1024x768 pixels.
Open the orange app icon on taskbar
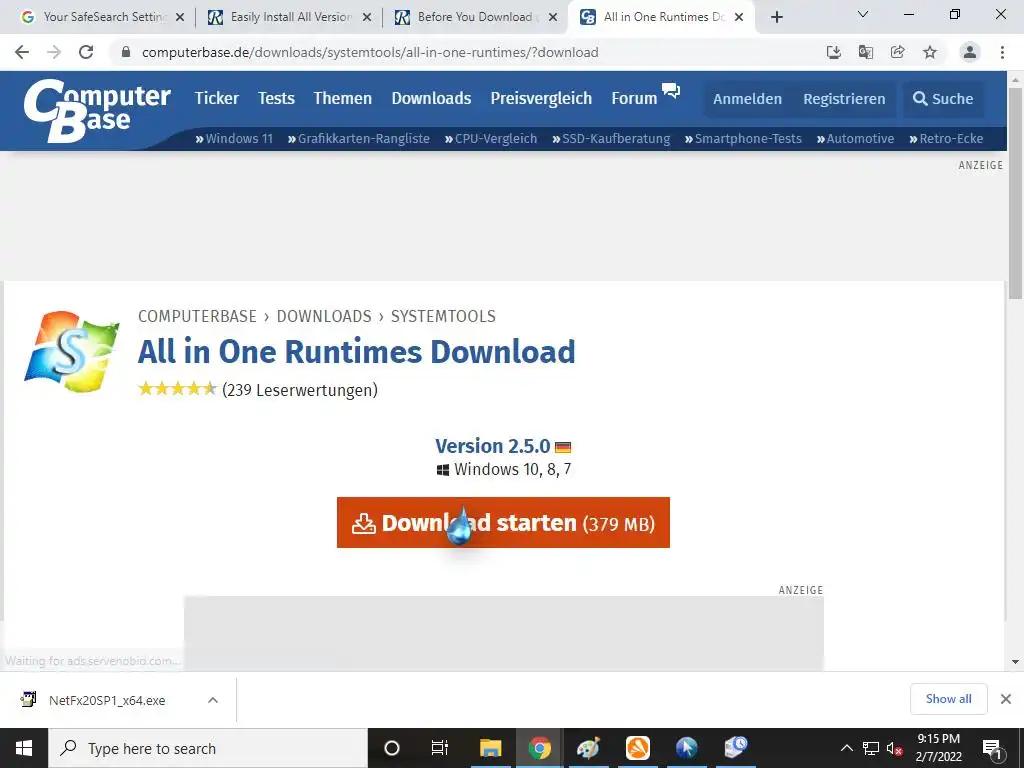(638, 748)
